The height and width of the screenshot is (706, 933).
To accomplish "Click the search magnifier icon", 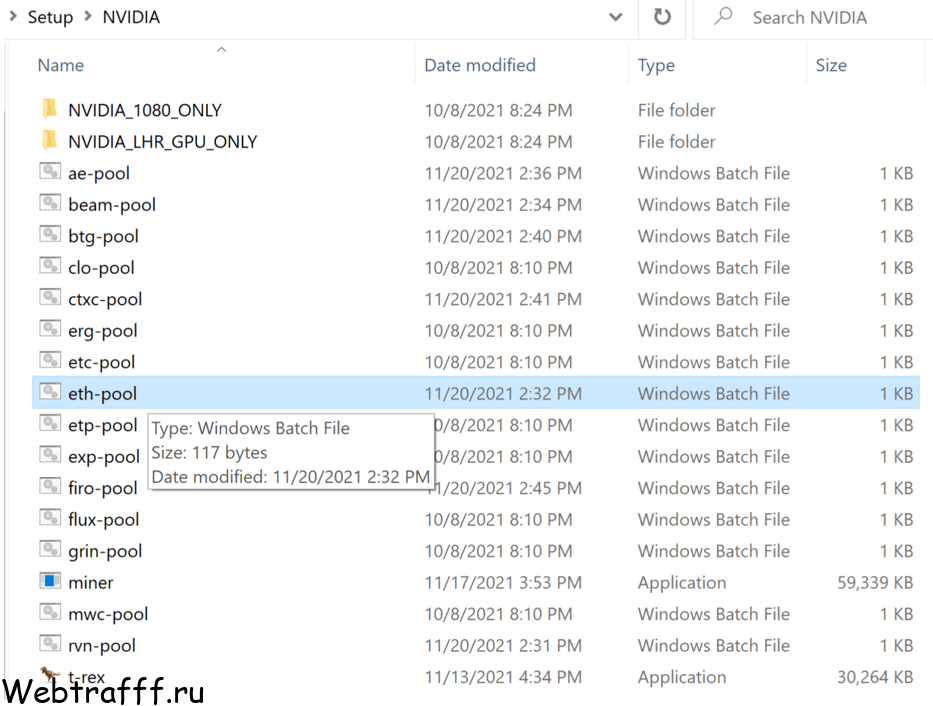I will coord(723,17).
